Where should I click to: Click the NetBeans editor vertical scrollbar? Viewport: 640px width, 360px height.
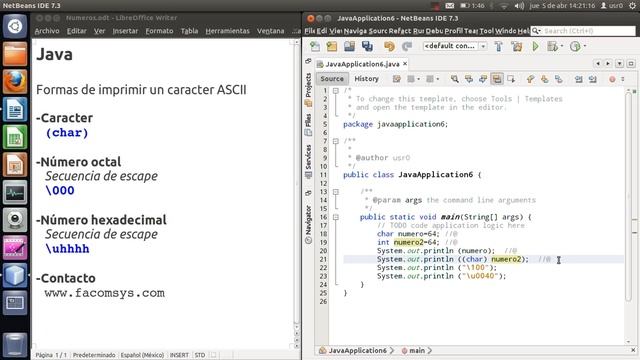click(629, 198)
